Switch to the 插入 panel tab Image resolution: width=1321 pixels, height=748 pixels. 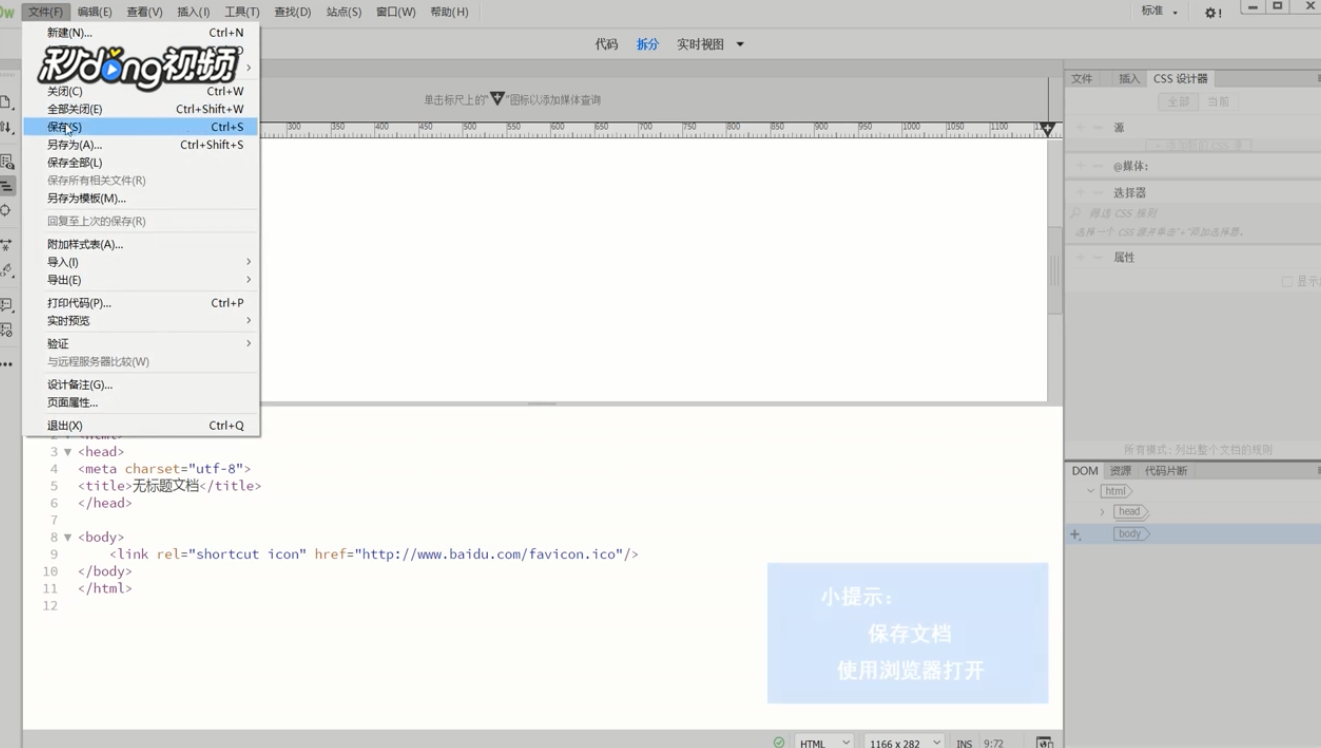[1129, 78]
